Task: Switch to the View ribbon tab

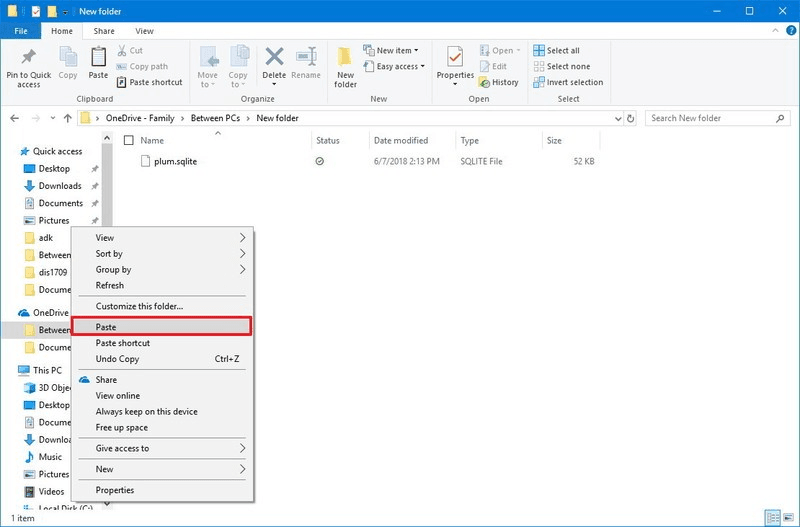Action: click(144, 32)
